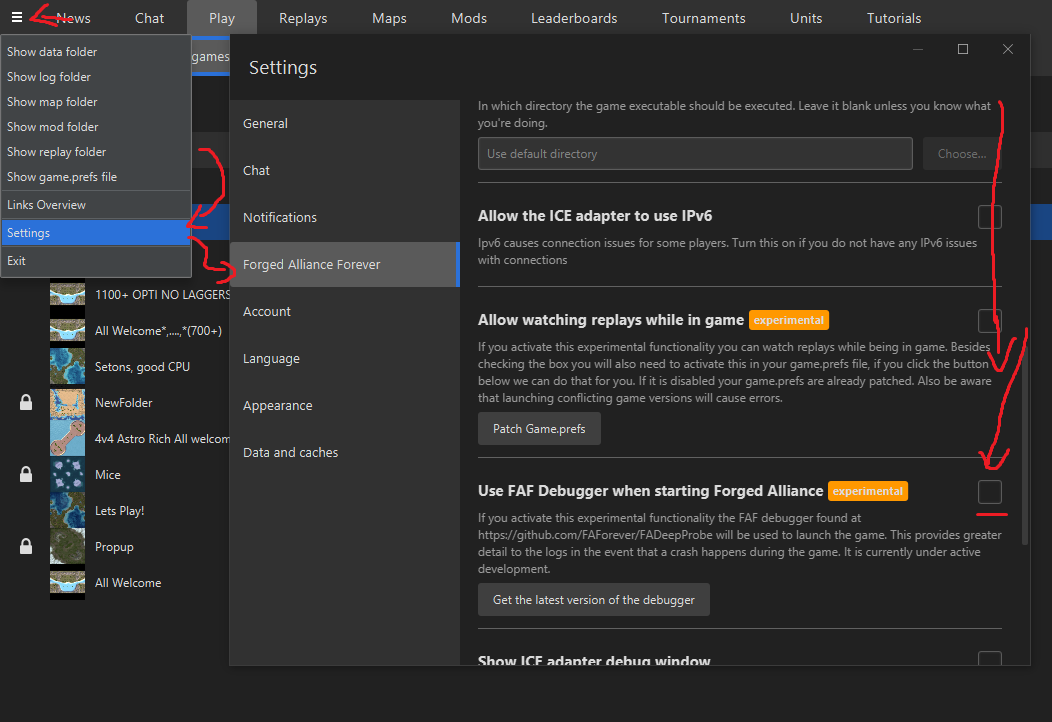This screenshot has height=722, width=1052.
Task: Enable Allow the ICE adapter to use IPv6
Action: (990, 217)
